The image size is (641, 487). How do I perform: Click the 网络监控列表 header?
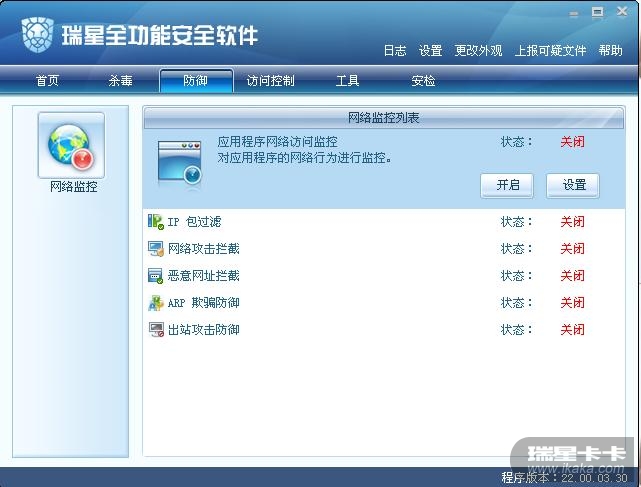pyautogui.click(x=384, y=118)
